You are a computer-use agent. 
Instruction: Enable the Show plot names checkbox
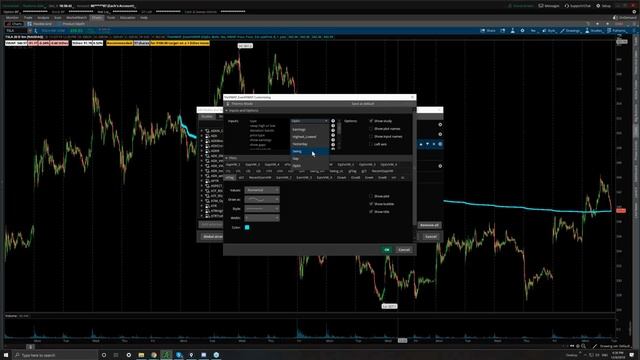[371, 129]
